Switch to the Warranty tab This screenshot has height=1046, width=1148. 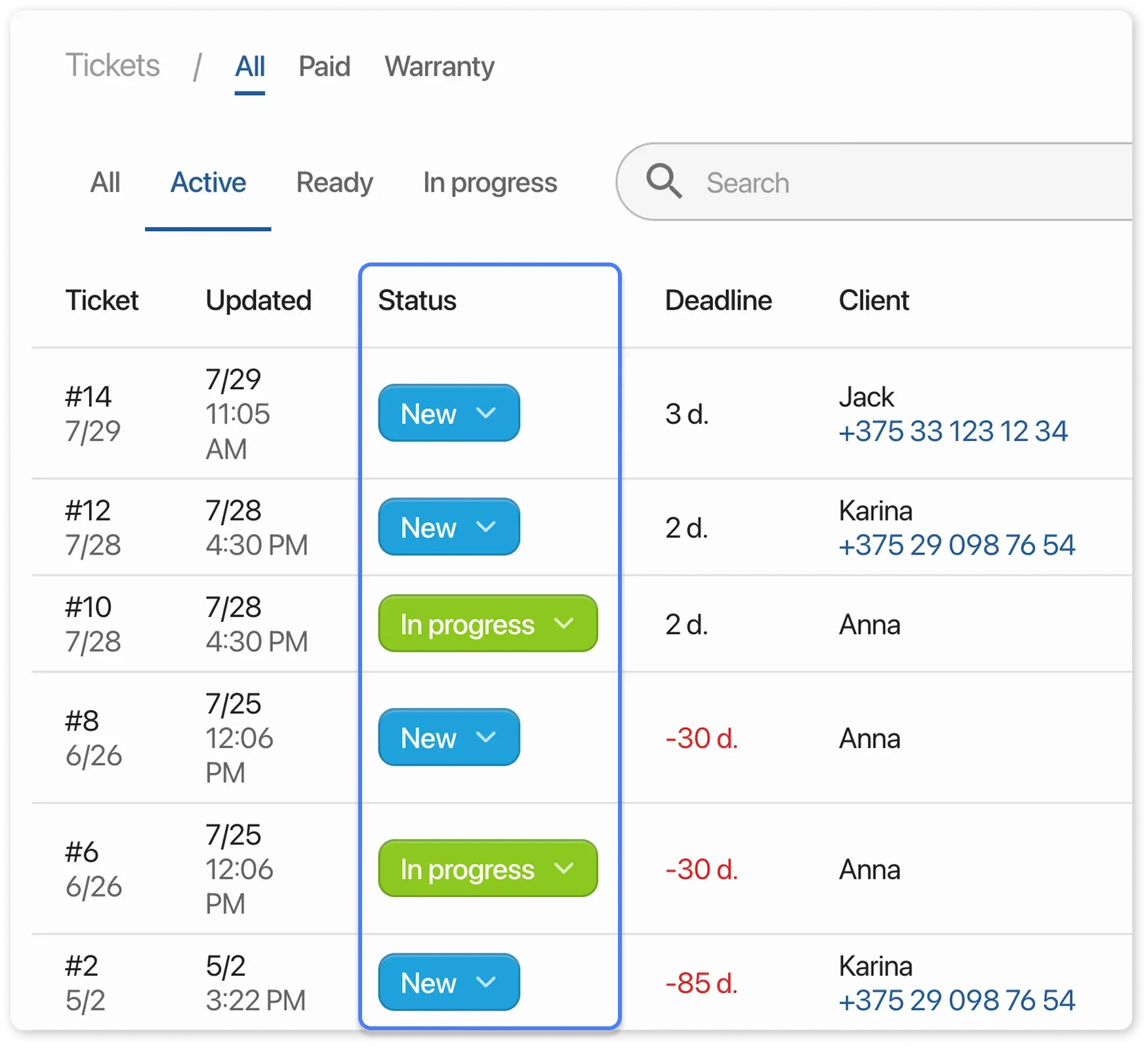439,66
